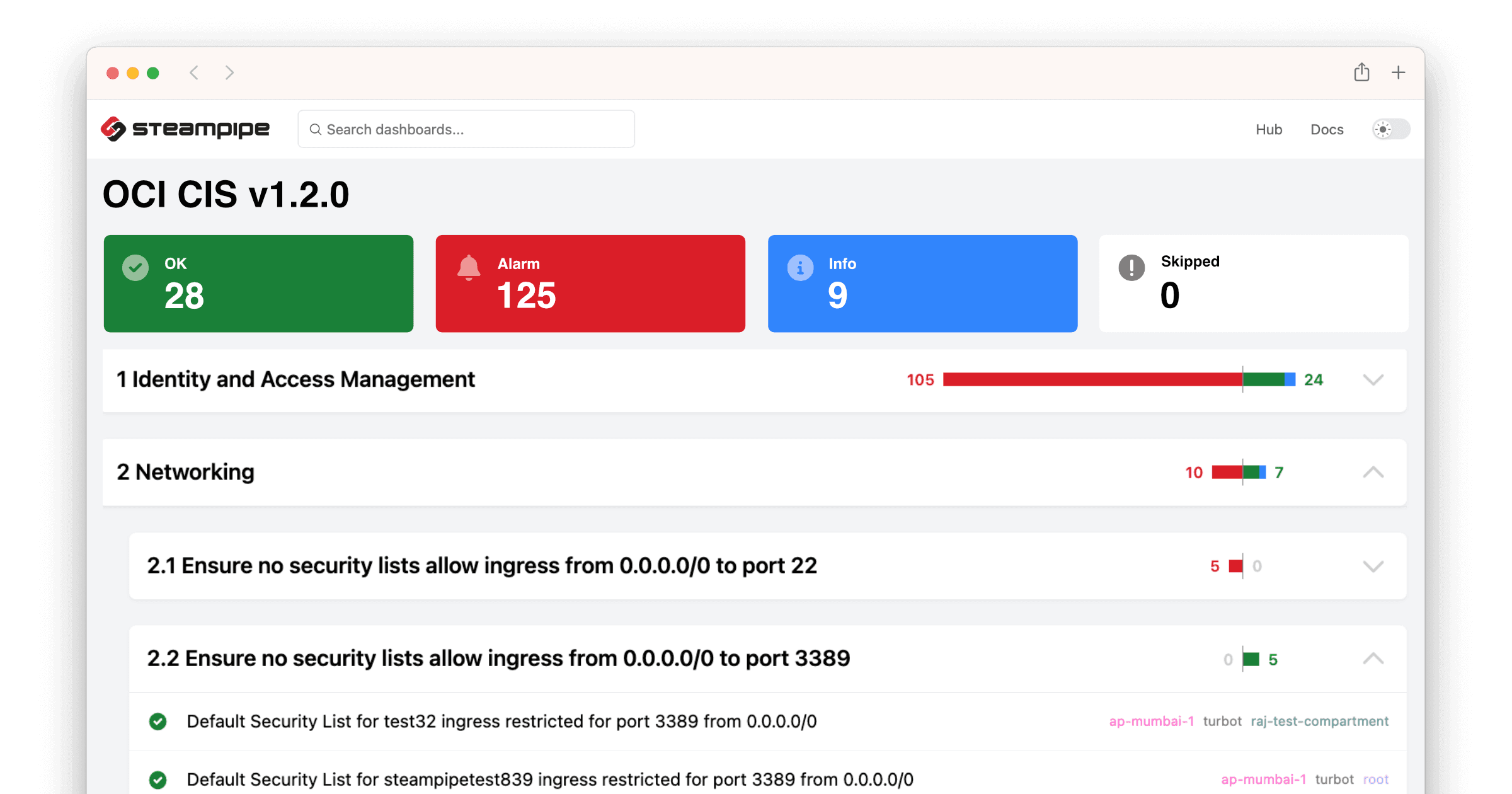Collapse the 2 Networking section
This screenshot has width=1512, height=794.
(1373, 472)
